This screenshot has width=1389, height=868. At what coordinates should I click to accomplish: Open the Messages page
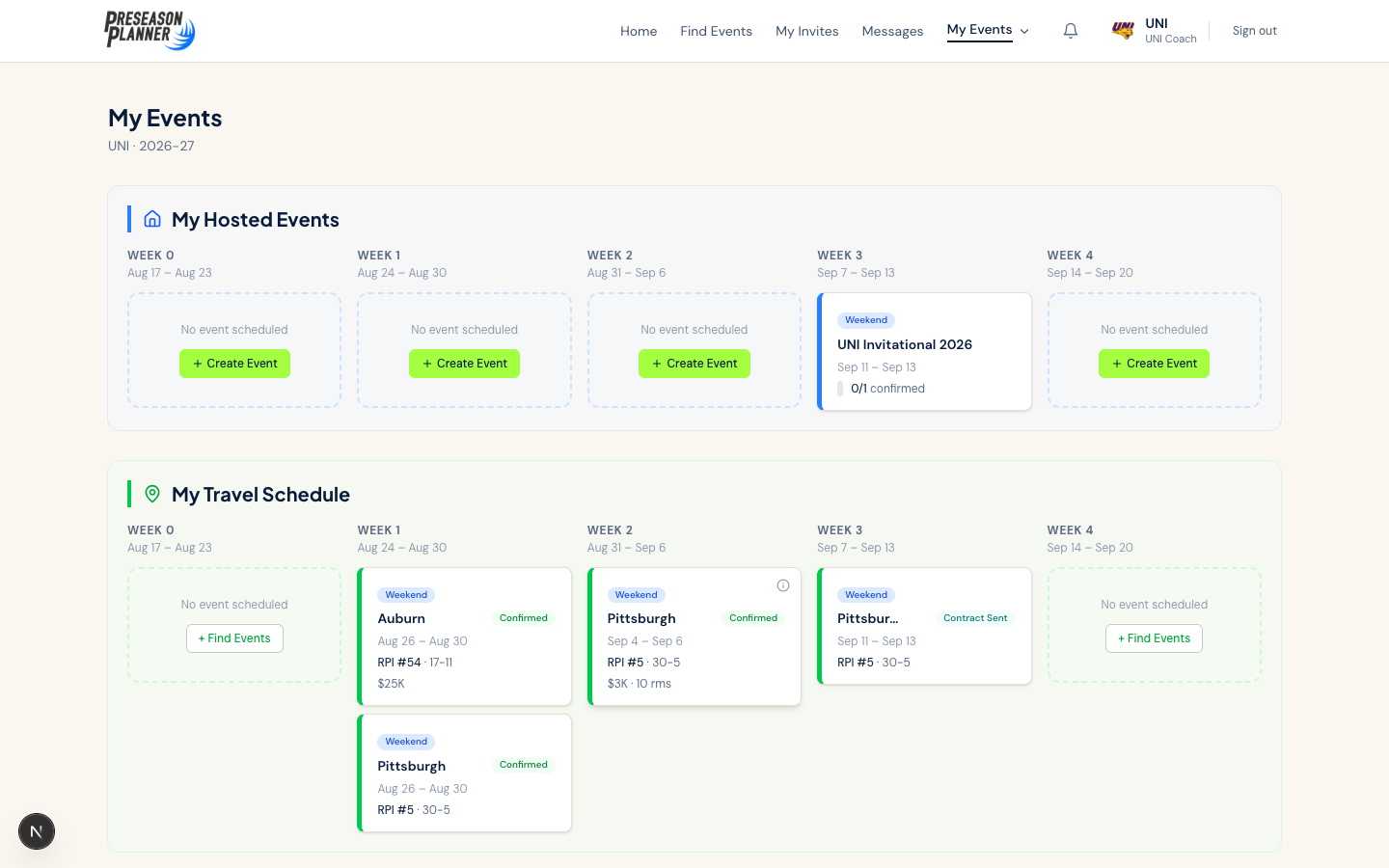[892, 31]
